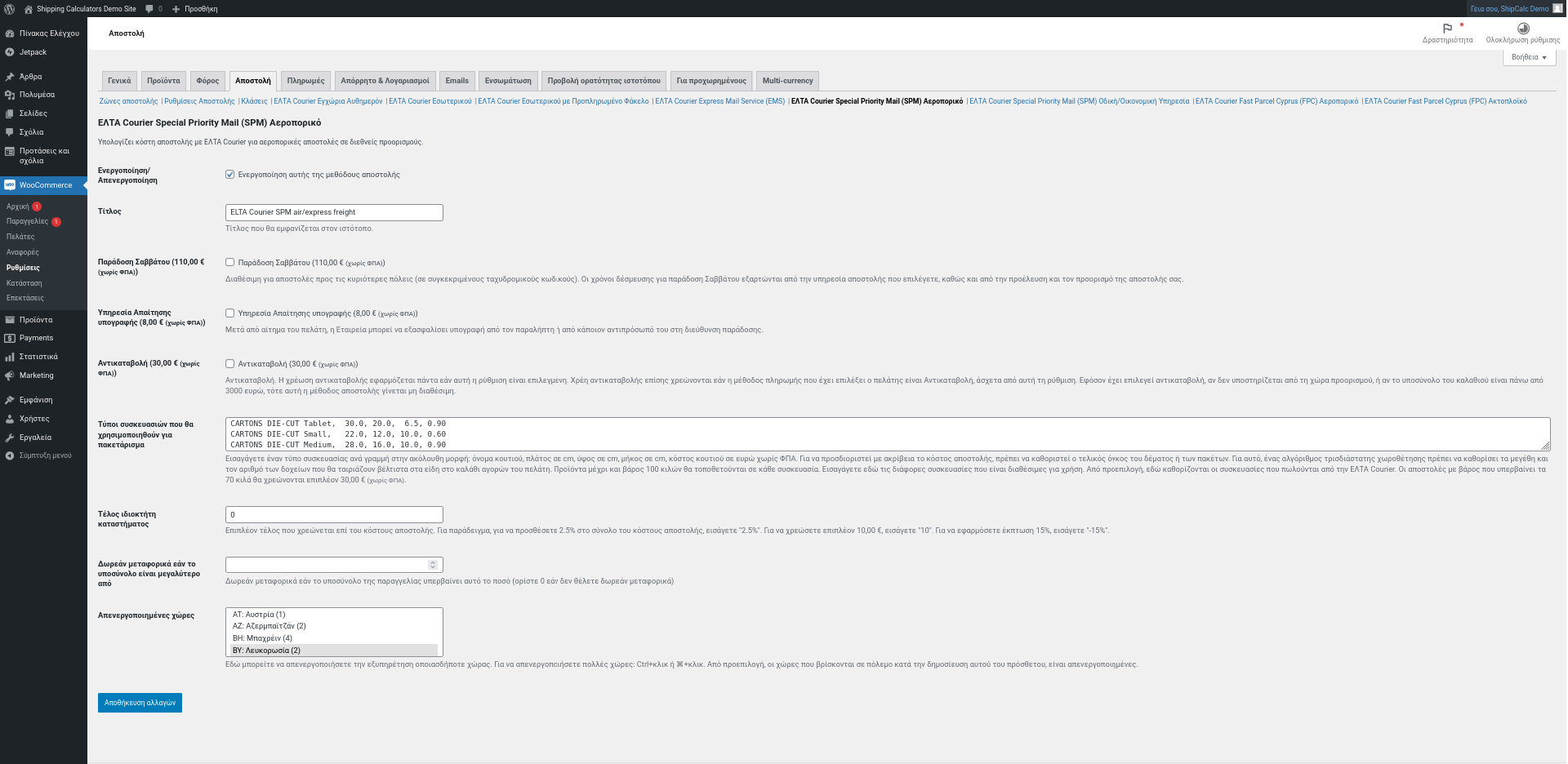Open the user avatar in admin bar
Screen dimensions: 1568x764
click(1557, 8)
